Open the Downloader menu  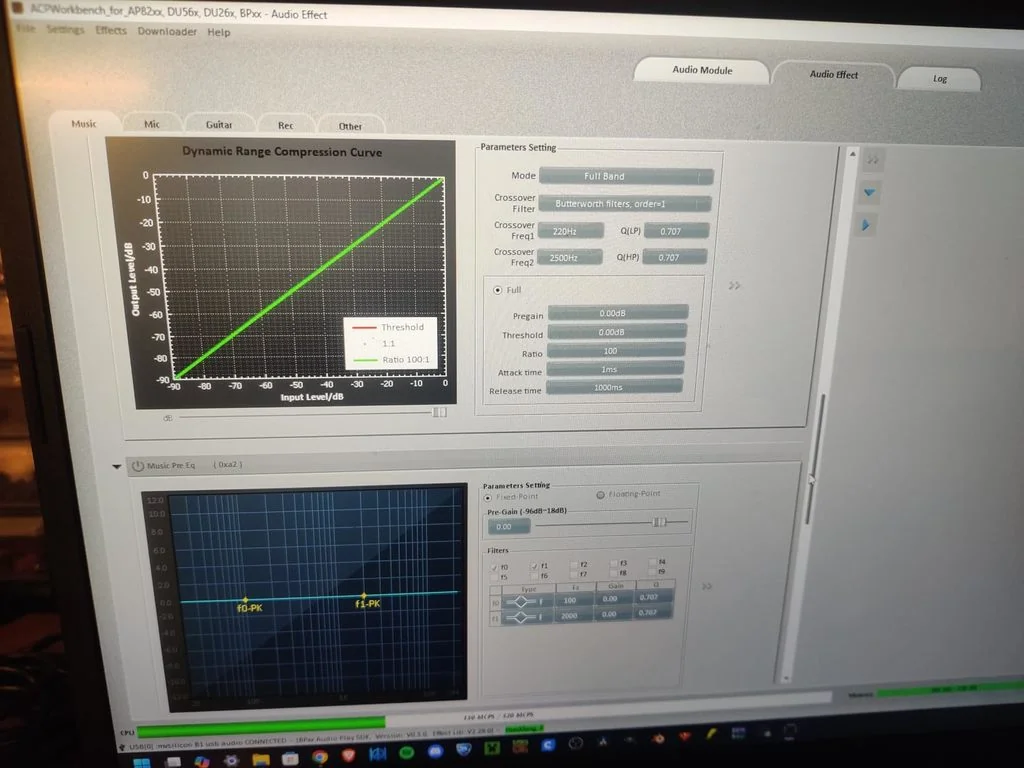pos(167,32)
